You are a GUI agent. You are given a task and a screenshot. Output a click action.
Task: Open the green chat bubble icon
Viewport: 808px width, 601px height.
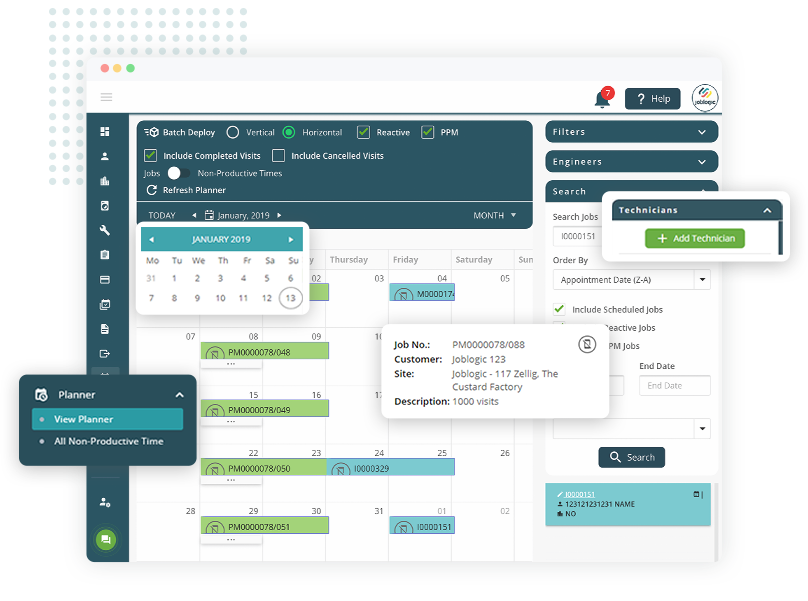105,539
